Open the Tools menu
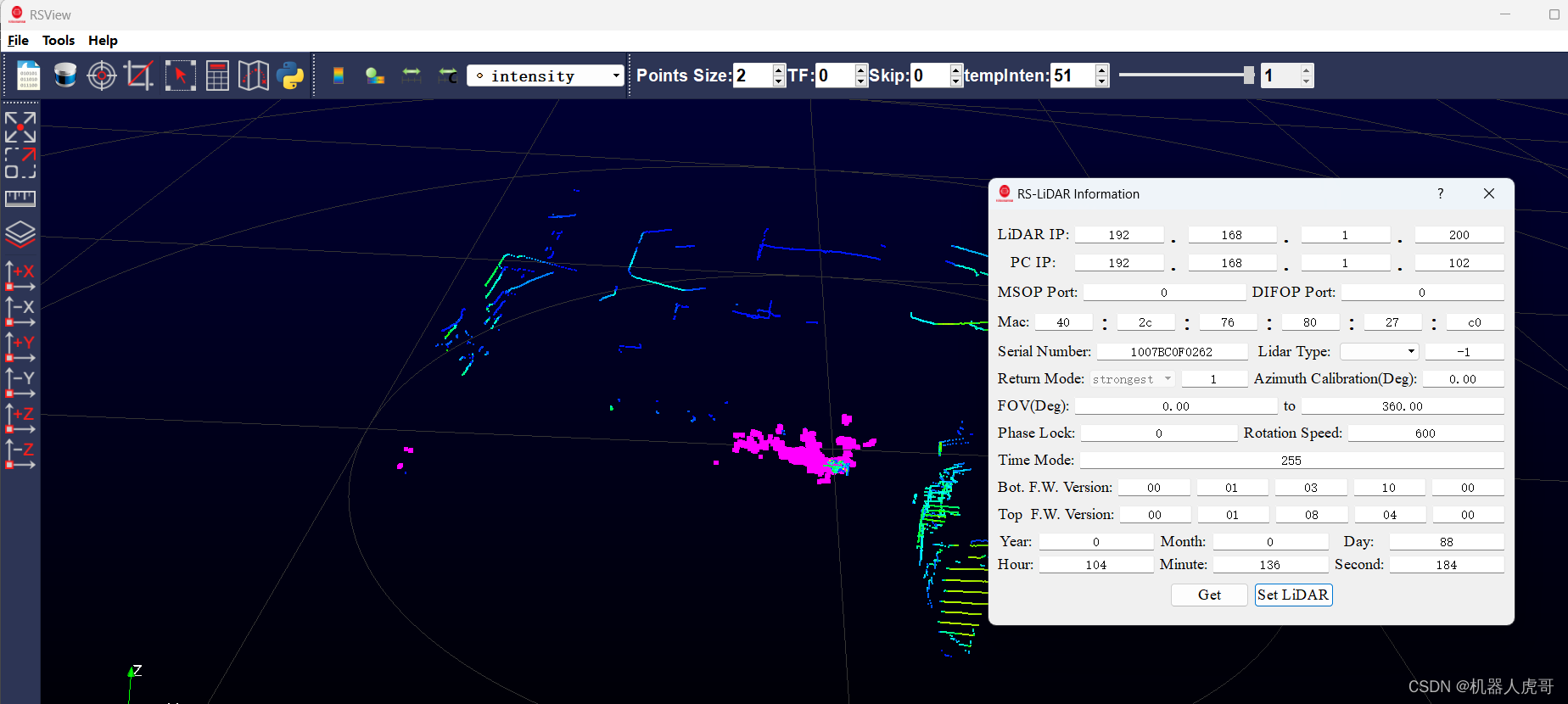Screen dimensions: 1568x704 pos(59,41)
